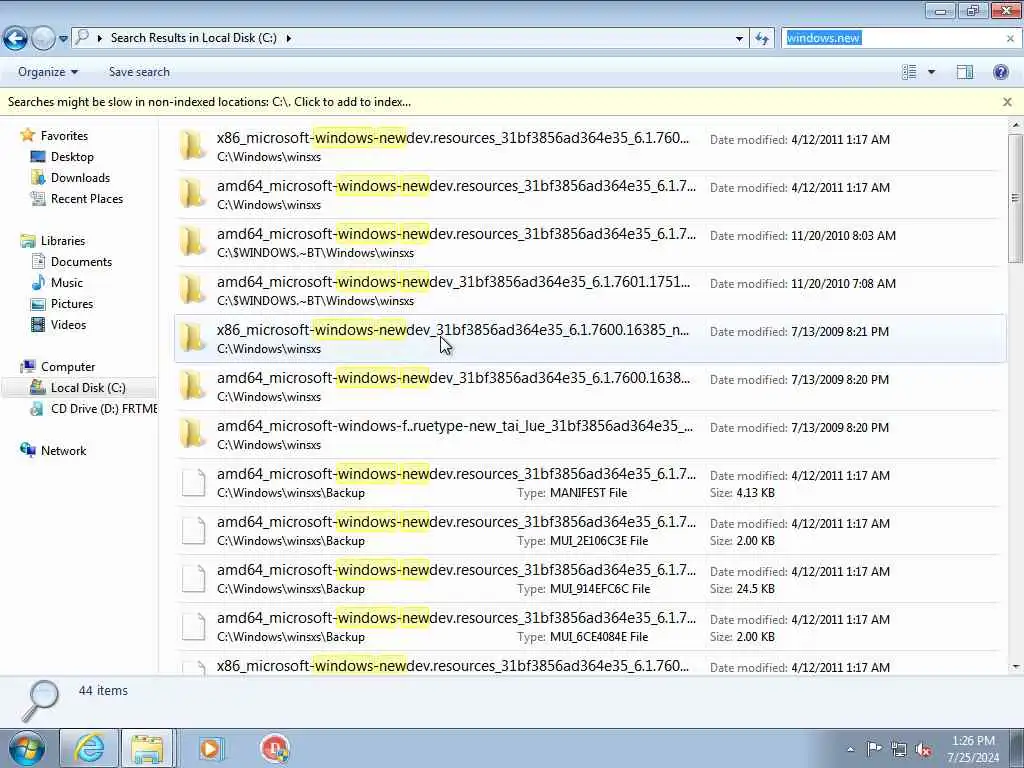The height and width of the screenshot is (768, 1024).
Task: Go back with the Back arrow button
Action: tap(16, 39)
